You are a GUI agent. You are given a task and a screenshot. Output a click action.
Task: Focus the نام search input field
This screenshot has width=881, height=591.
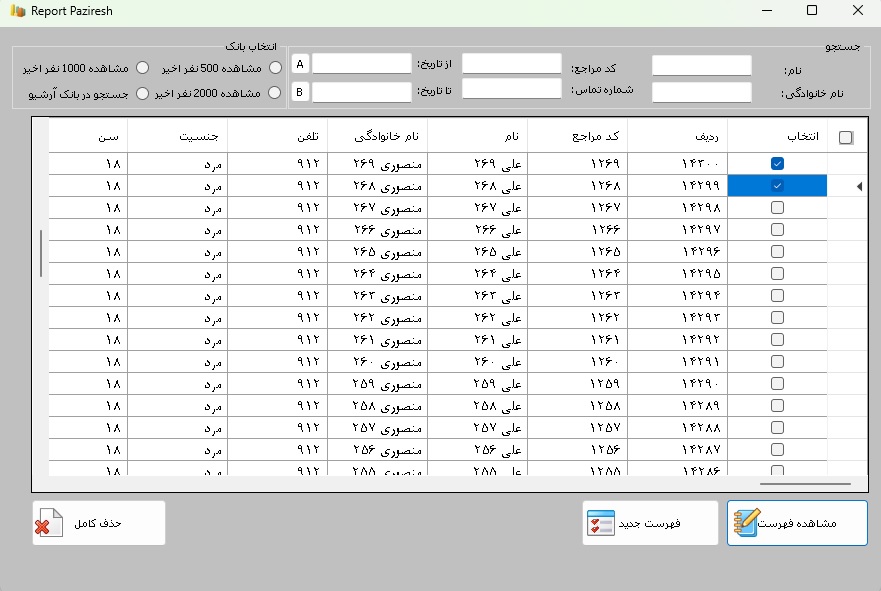point(701,66)
